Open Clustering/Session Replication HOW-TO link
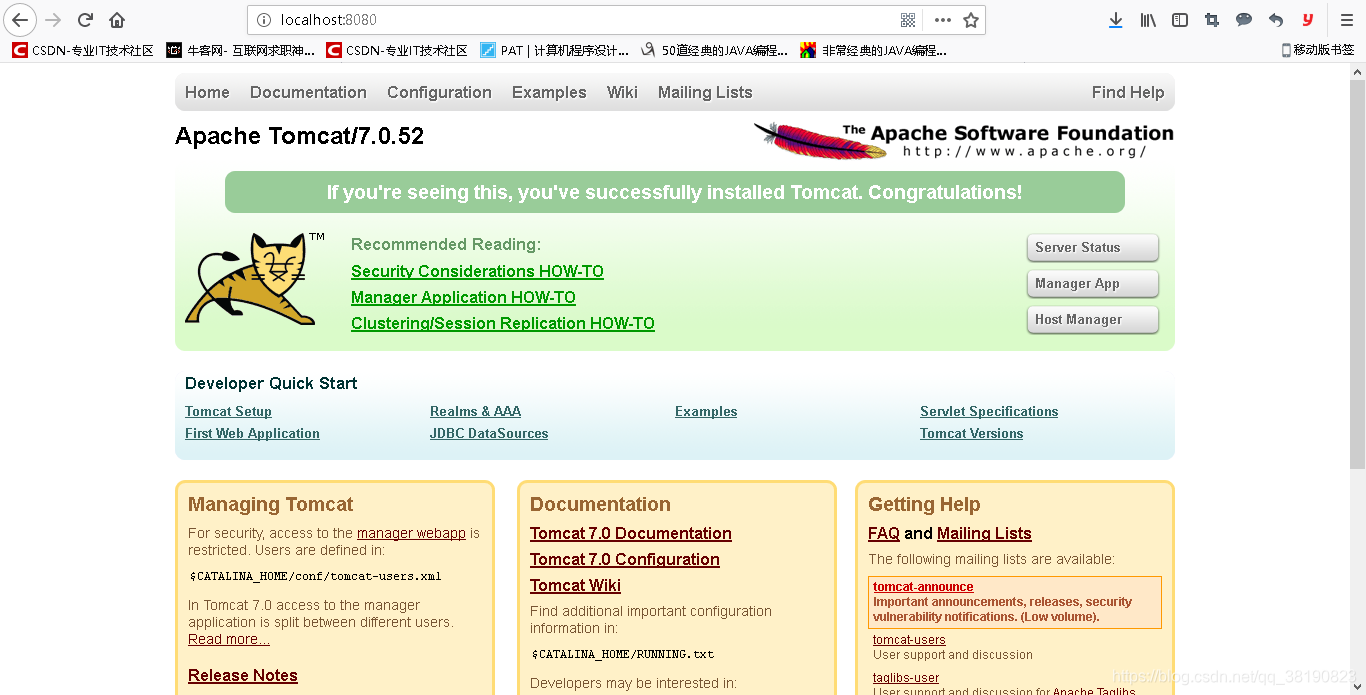The height and width of the screenshot is (695, 1366). pyautogui.click(x=503, y=323)
